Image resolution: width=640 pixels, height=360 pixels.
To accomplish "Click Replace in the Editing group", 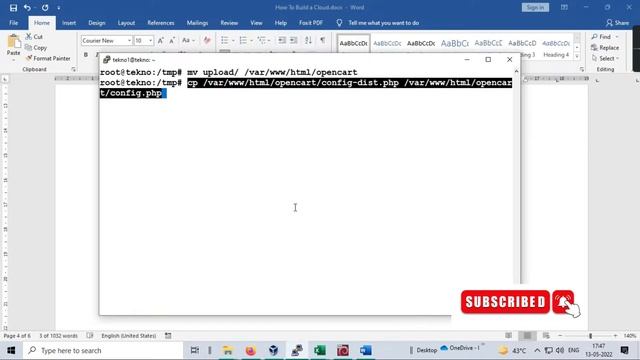I will tap(605, 48).
